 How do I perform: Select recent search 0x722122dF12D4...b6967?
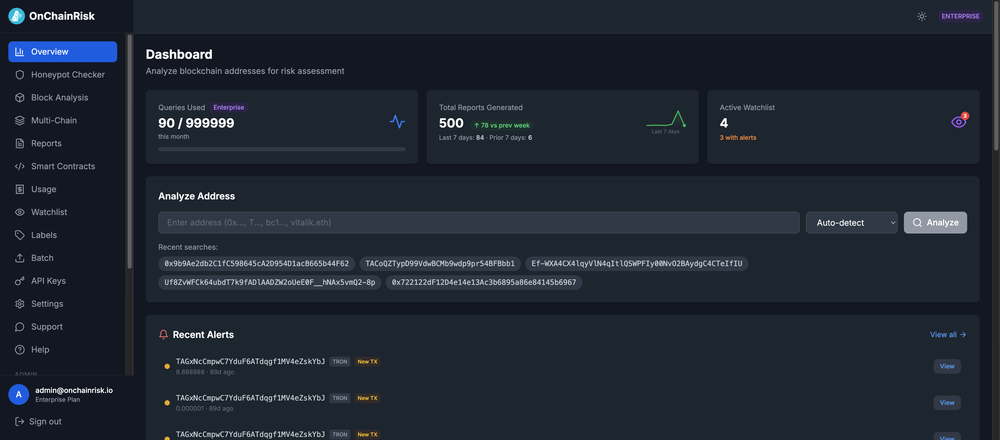click(484, 282)
